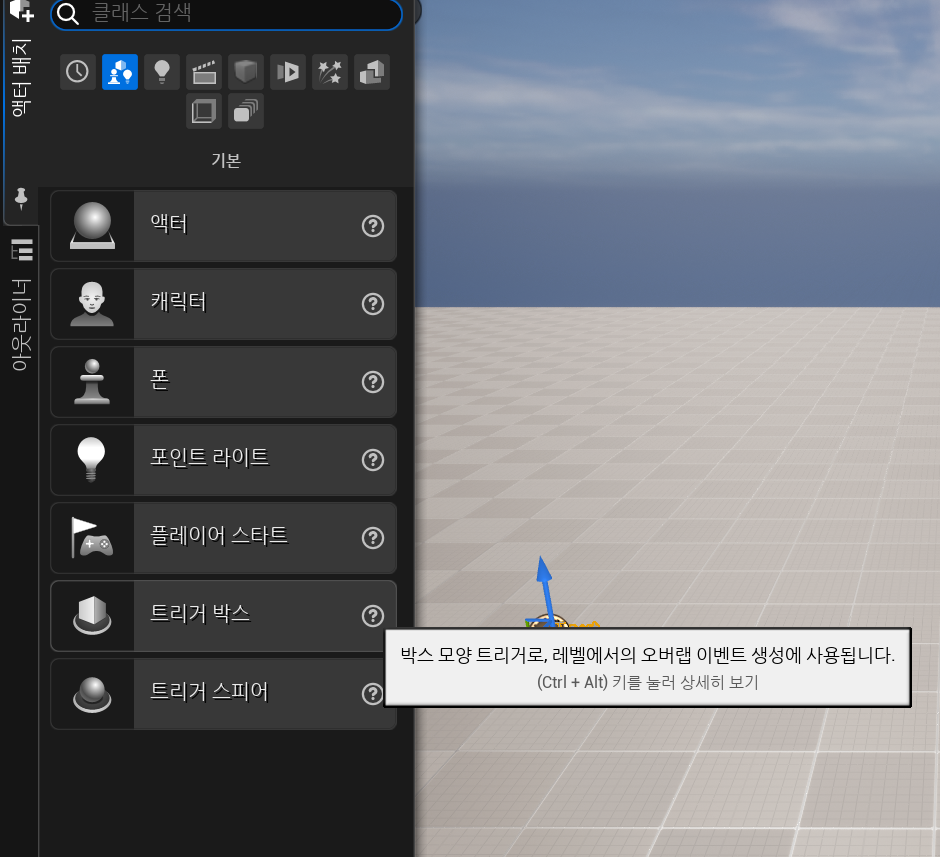
Task: Select the 플레이어 스타트 item
Action: pyautogui.click(x=224, y=538)
